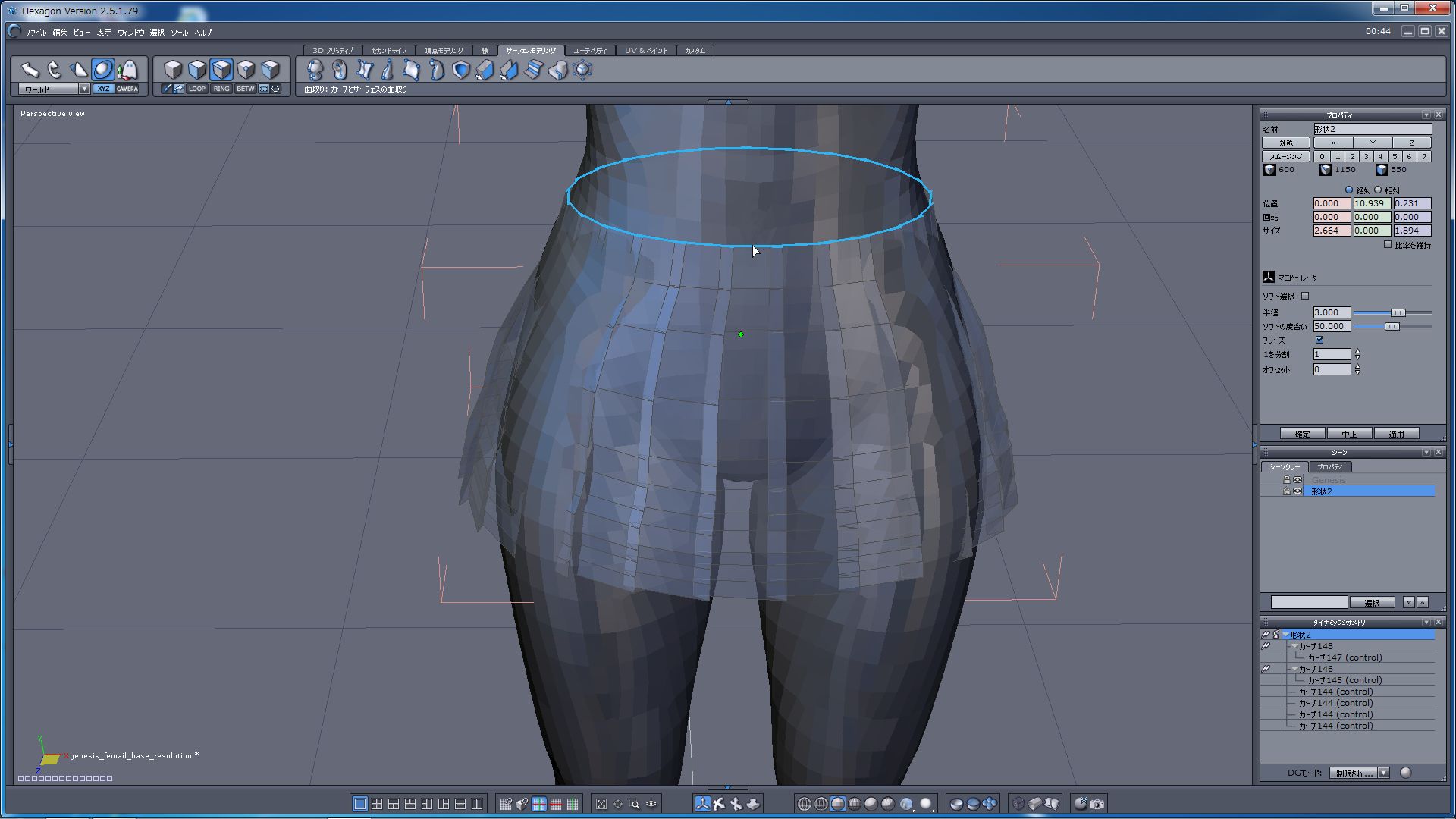Click the 確定 button
The image size is (1456, 819).
pos(1302,434)
